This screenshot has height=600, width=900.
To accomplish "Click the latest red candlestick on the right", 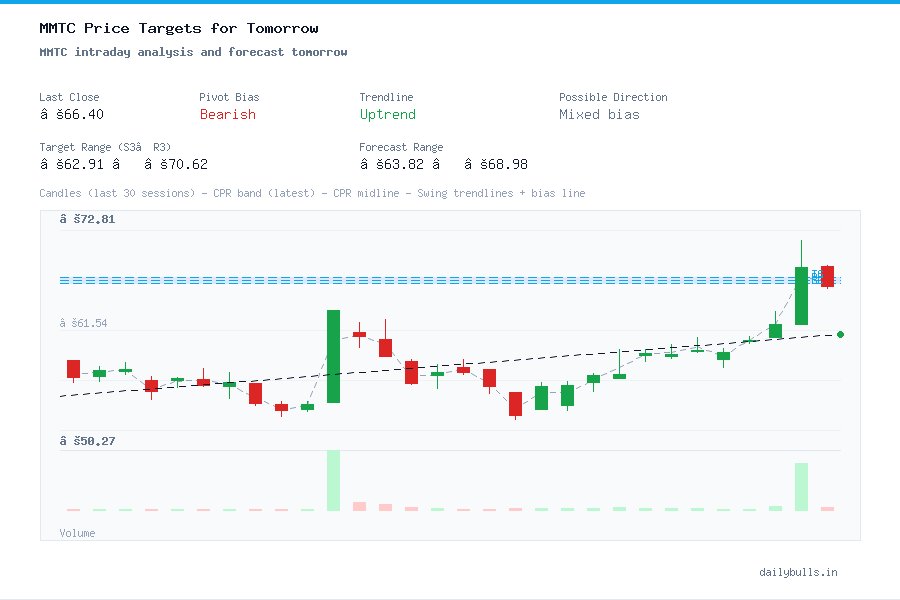I will click(x=825, y=277).
